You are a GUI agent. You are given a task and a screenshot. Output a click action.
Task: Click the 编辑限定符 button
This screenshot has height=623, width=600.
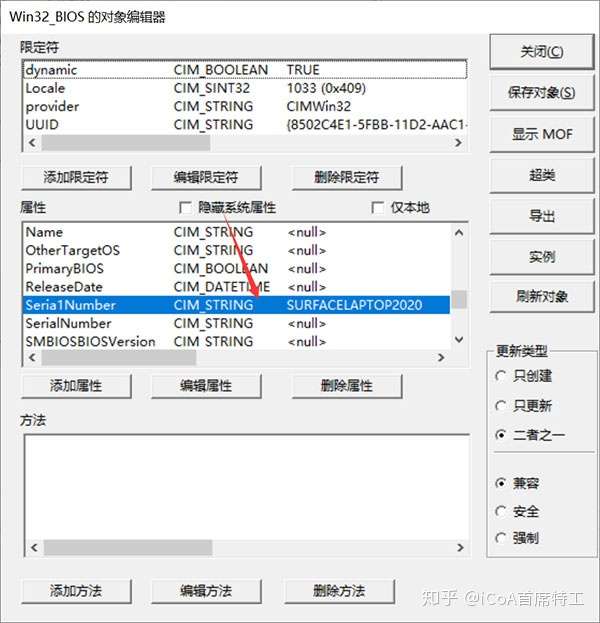tap(206, 177)
